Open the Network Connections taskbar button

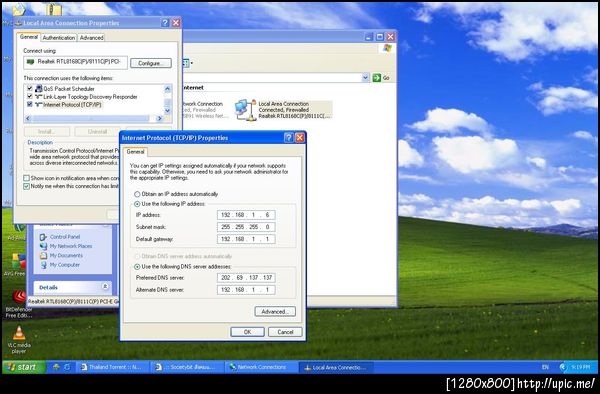pos(261,367)
